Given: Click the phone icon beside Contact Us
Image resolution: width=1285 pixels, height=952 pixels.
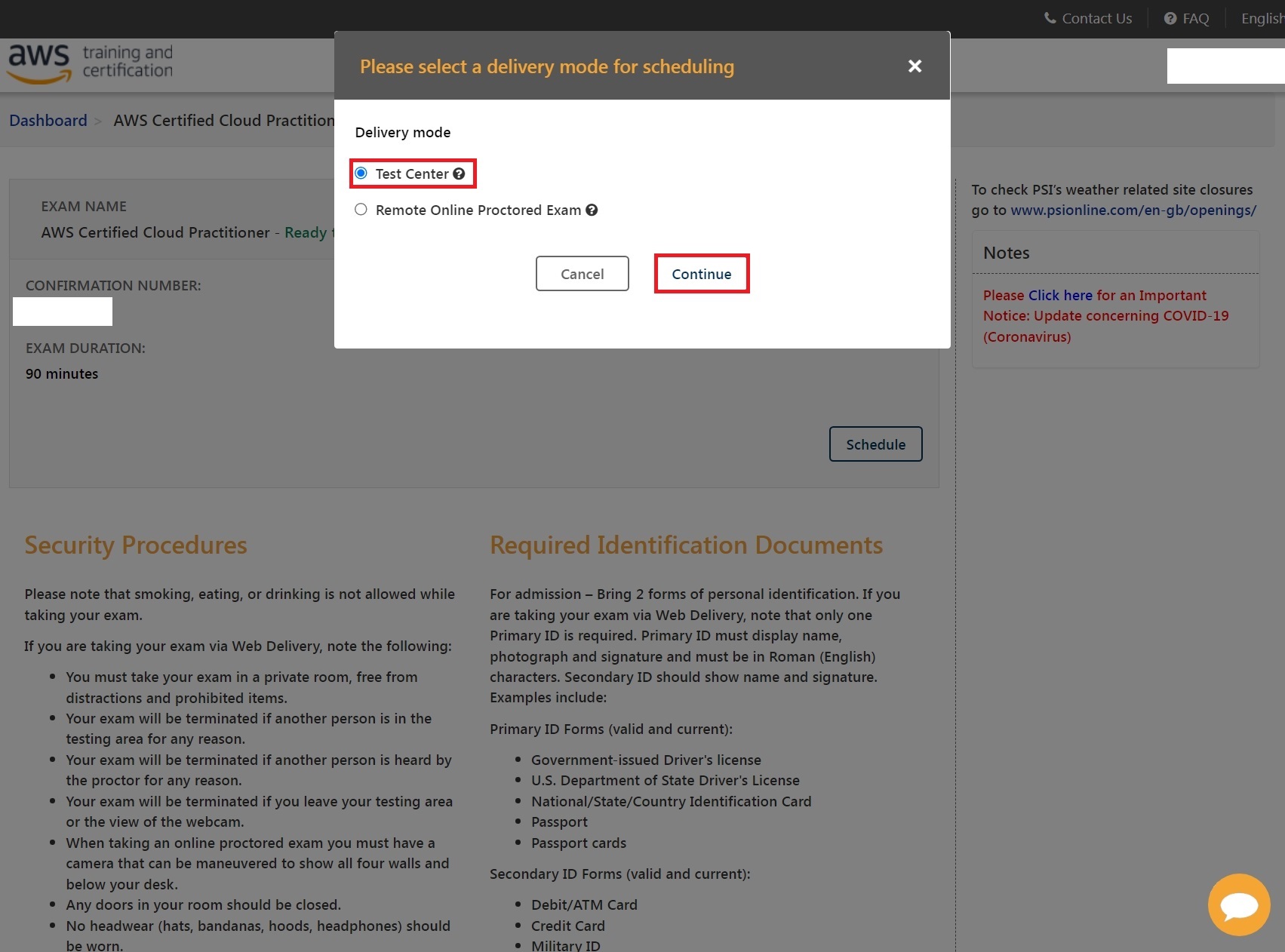Looking at the screenshot, I should click(x=1050, y=18).
